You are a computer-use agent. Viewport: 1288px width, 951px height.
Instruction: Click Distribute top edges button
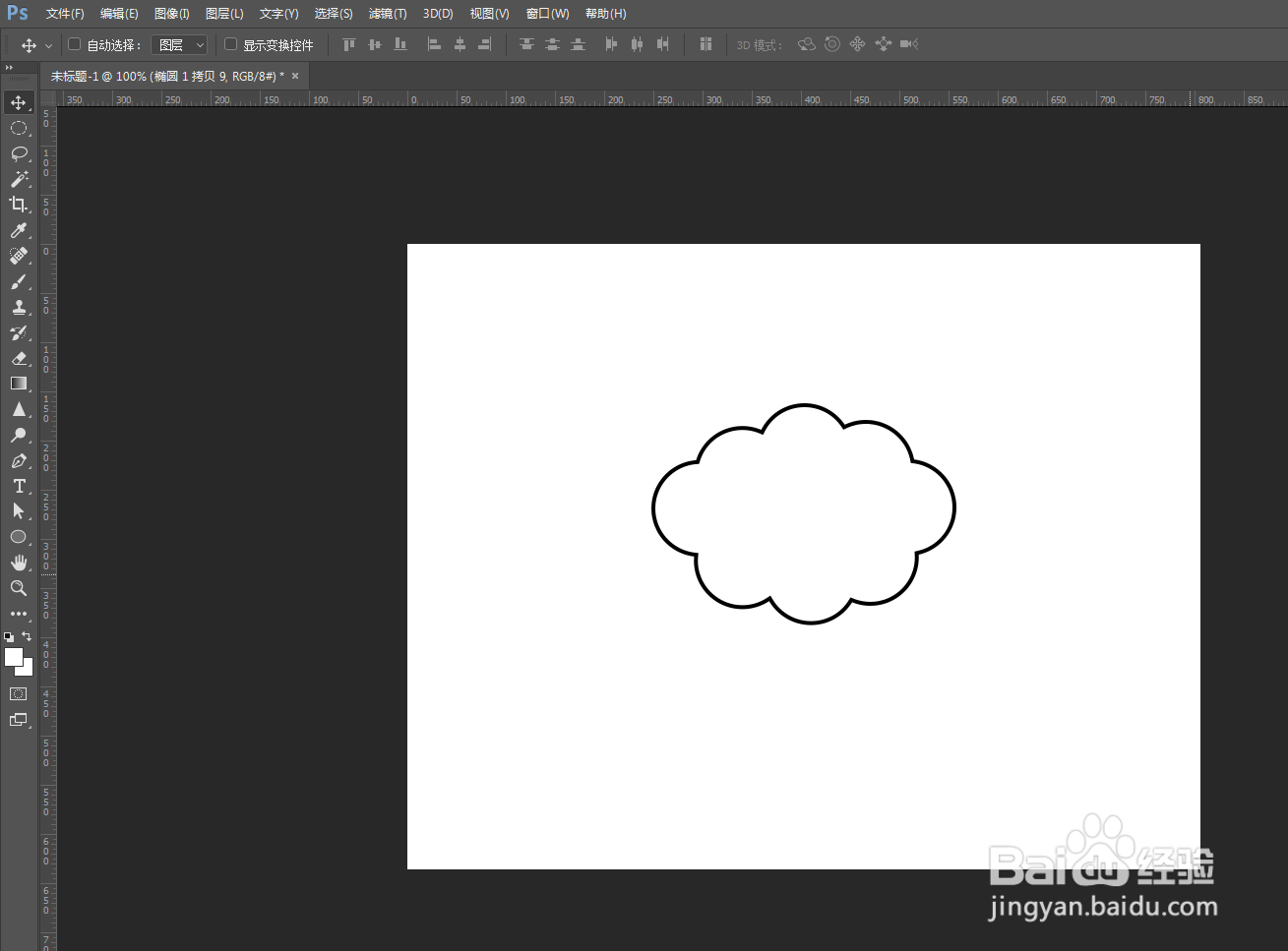(x=526, y=44)
